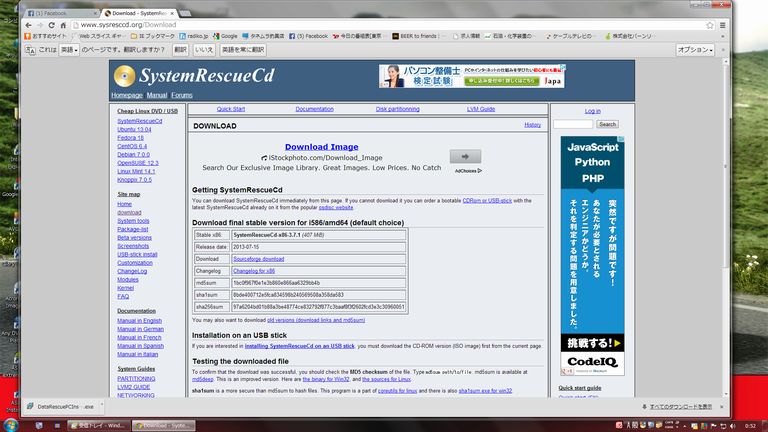768x432 pixels.
Task: Open the Windows Start button
Action: pyautogui.click(x=11, y=425)
